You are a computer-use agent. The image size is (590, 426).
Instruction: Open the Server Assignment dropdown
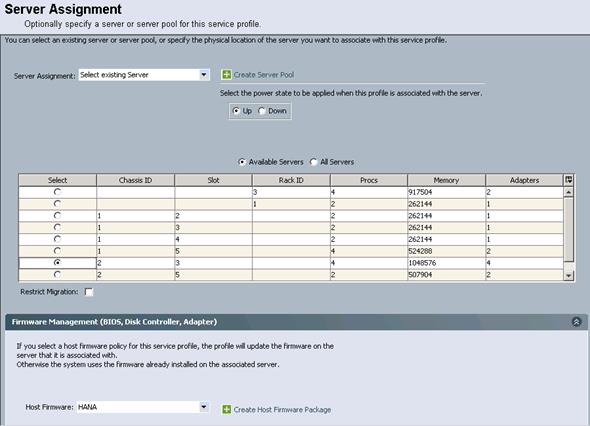204,75
